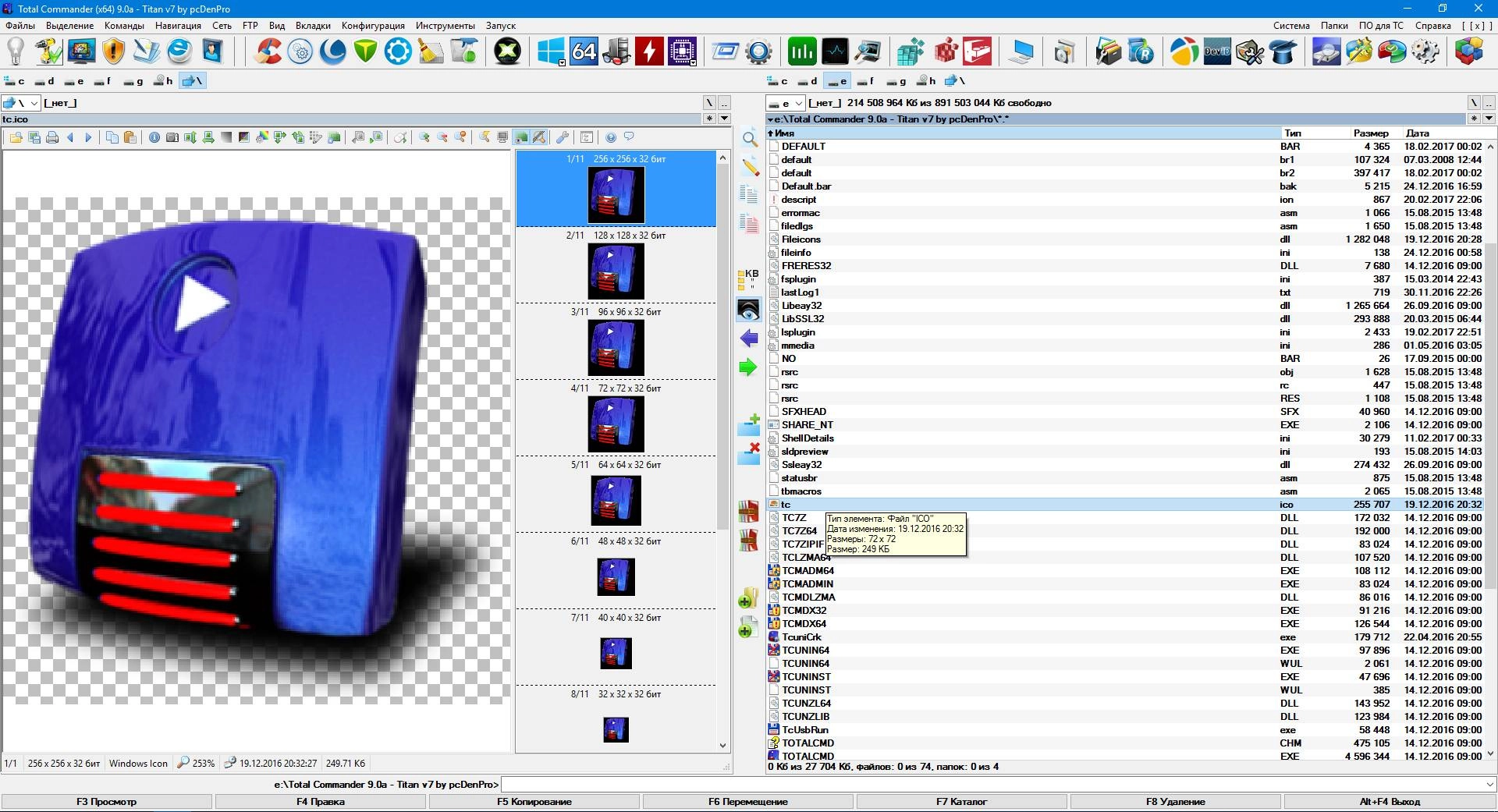This screenshot has width=1498, height=812.
Task: Select the 128 x 128 icon thumbnail
Action: pos(616,264)
